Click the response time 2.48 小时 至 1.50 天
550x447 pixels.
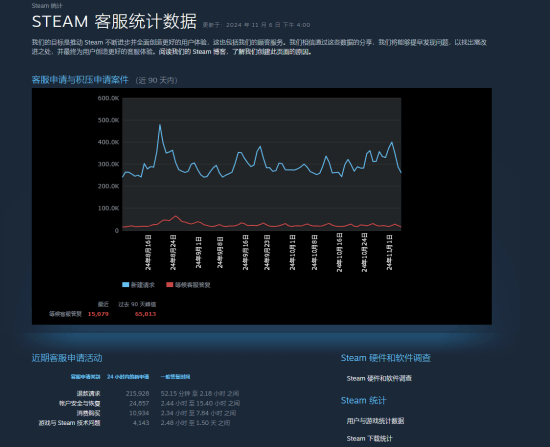[x=195, y=423]
